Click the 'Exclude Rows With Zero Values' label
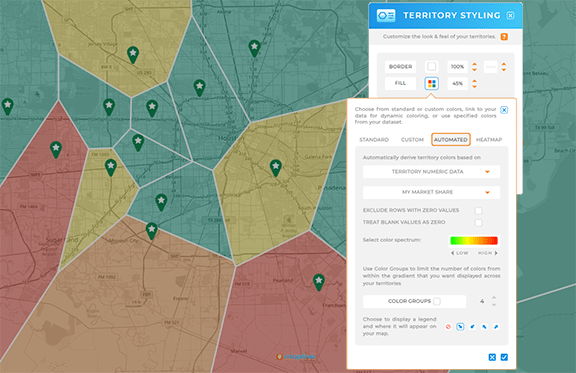 click(x=411, y=210)
